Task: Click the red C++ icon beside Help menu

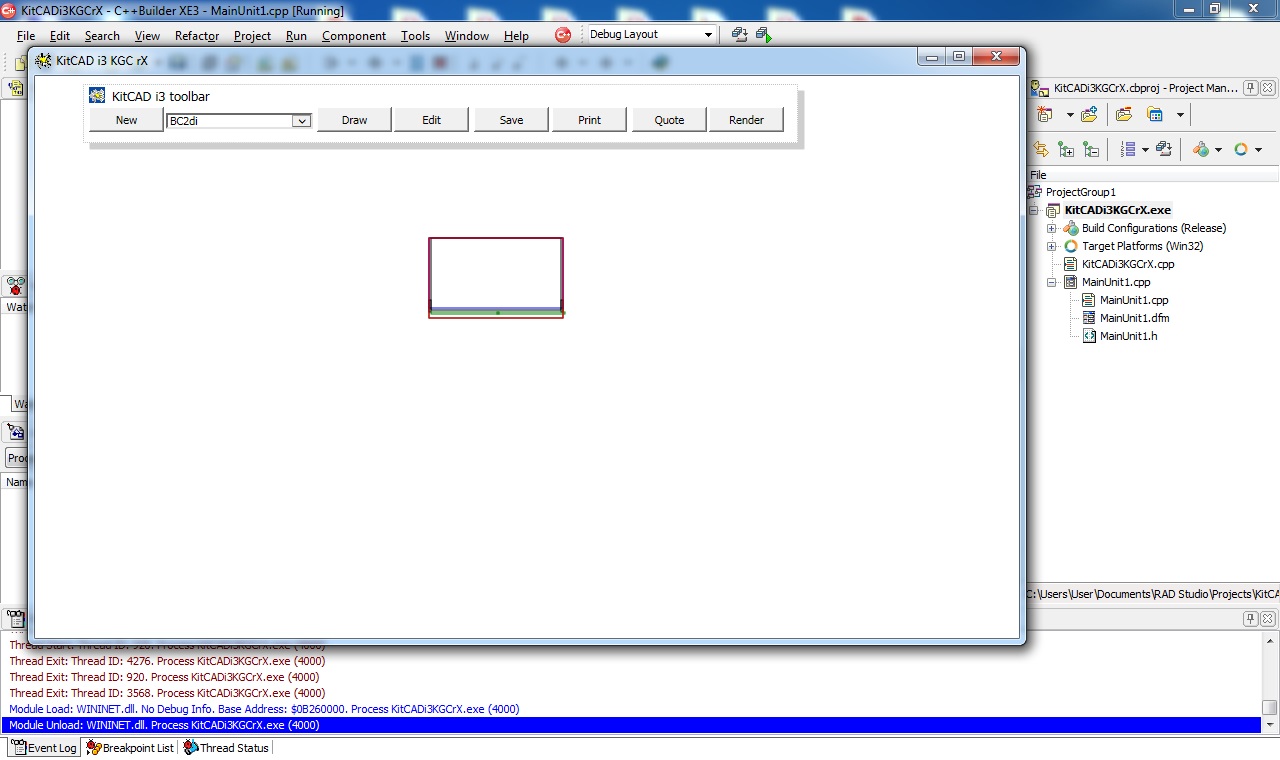Action: pyautogui.click(x=563, y=35)
